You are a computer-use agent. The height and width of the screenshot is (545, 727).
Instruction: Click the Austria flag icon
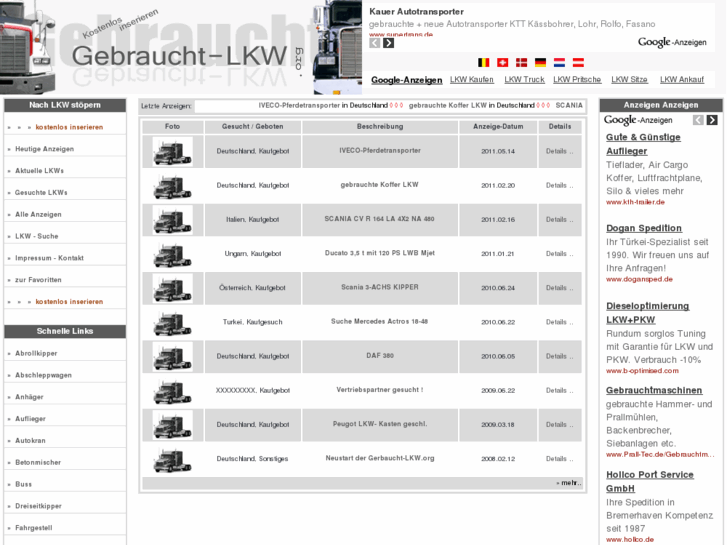tap(578, 62)
